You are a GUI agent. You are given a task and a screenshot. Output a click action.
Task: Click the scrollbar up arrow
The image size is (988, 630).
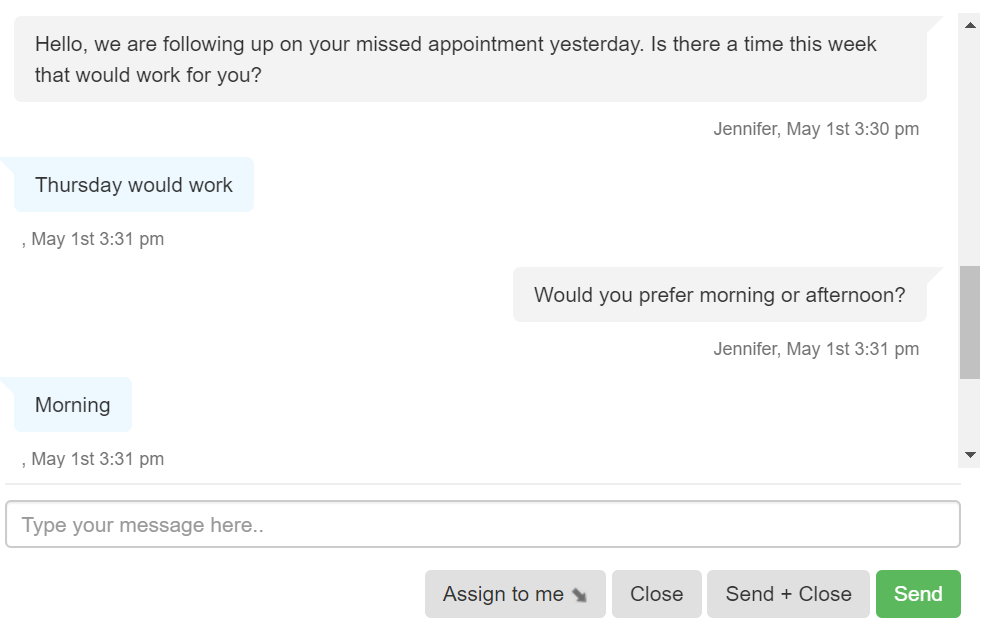click(969, 25)
